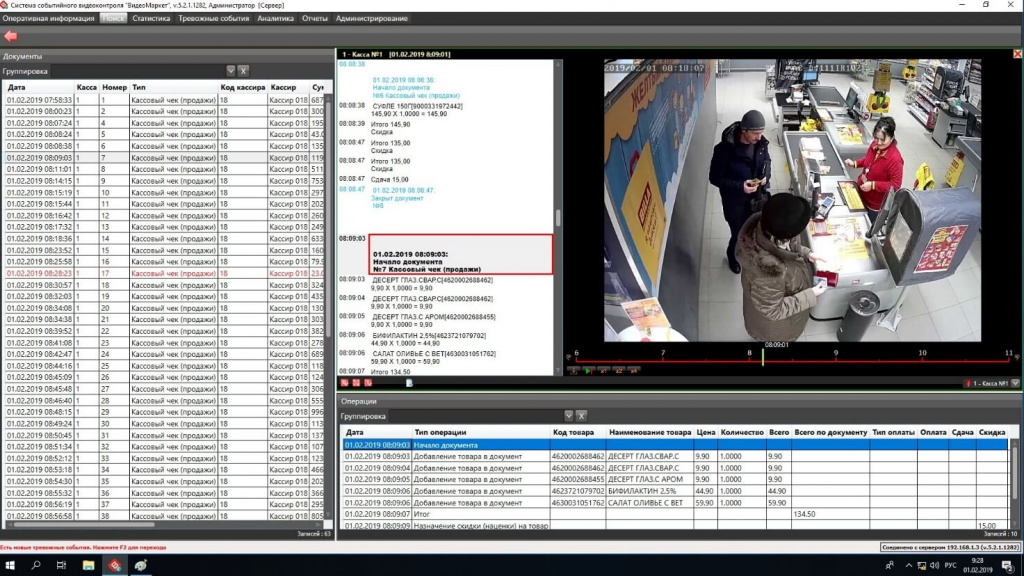This screenshot has height=576, width=1024.
Task: Clear the Operations grouping with the X button
Action: click(581, 415)
